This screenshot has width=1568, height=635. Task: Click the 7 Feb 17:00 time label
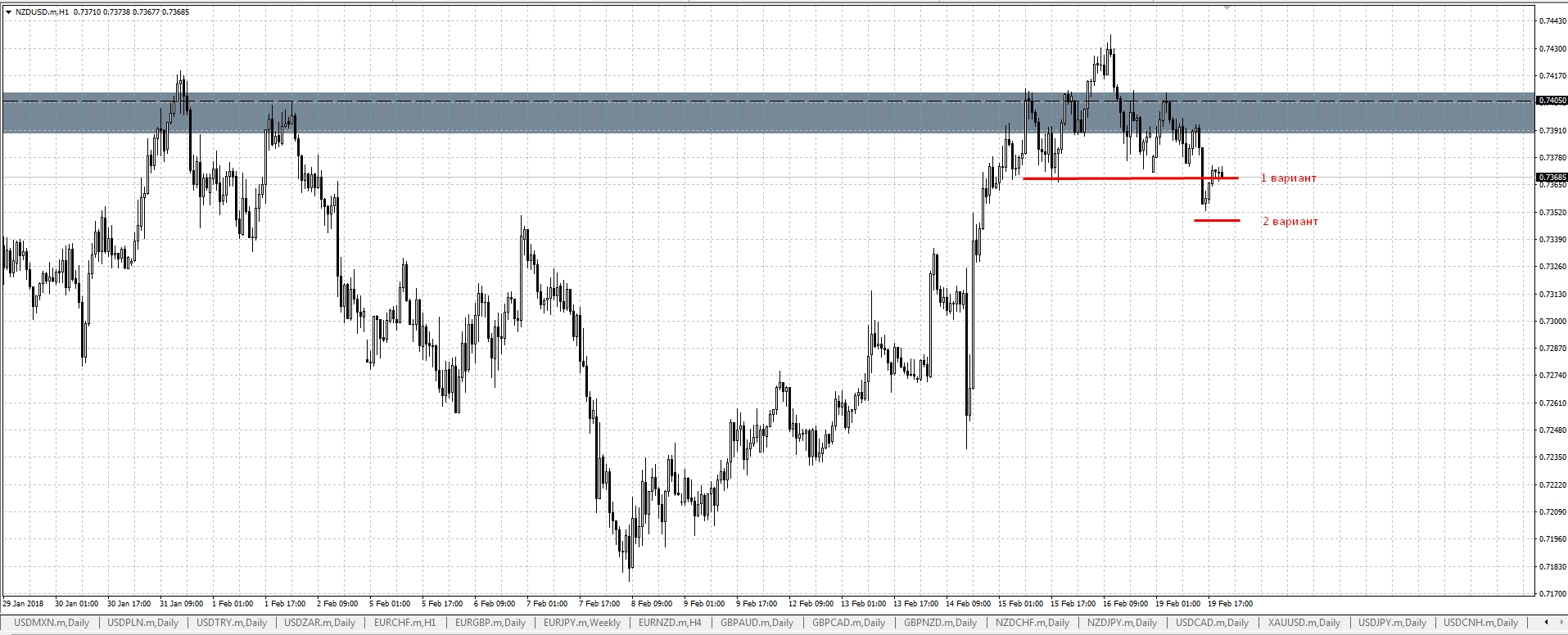599,603
